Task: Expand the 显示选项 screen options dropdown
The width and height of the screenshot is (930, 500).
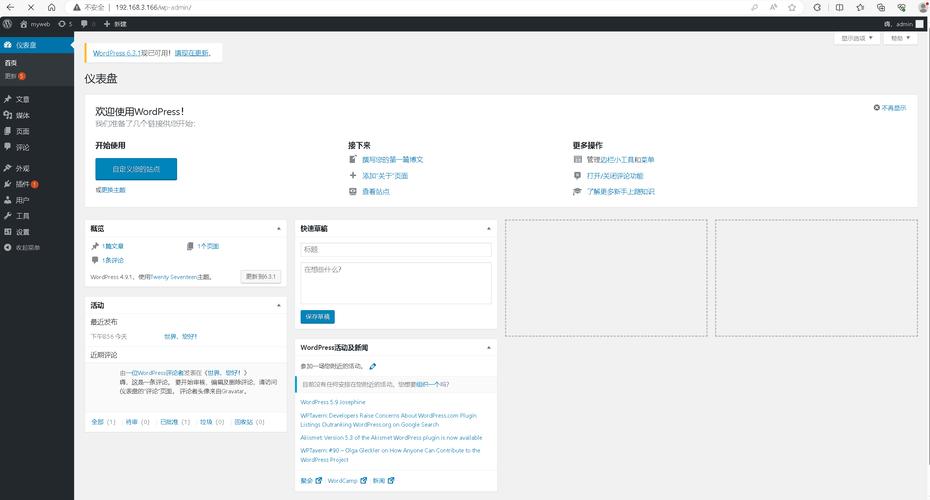Action: coord(856,38)
